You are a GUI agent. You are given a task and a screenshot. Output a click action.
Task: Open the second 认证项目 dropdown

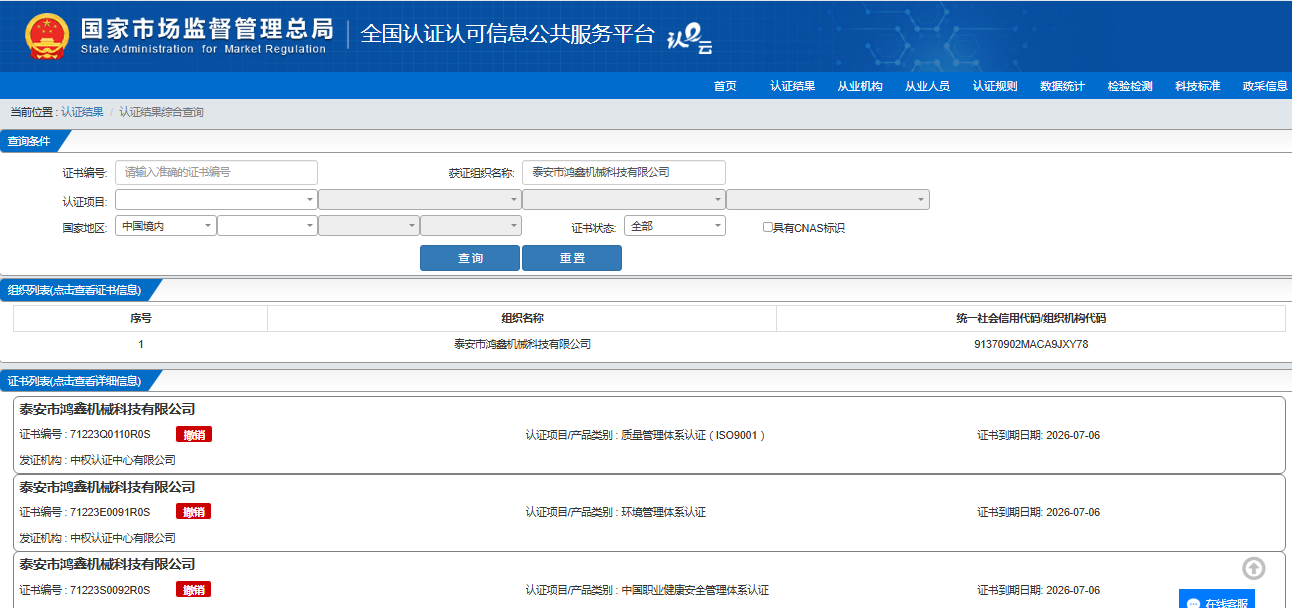pyautogui.click(x=420, y=200)
